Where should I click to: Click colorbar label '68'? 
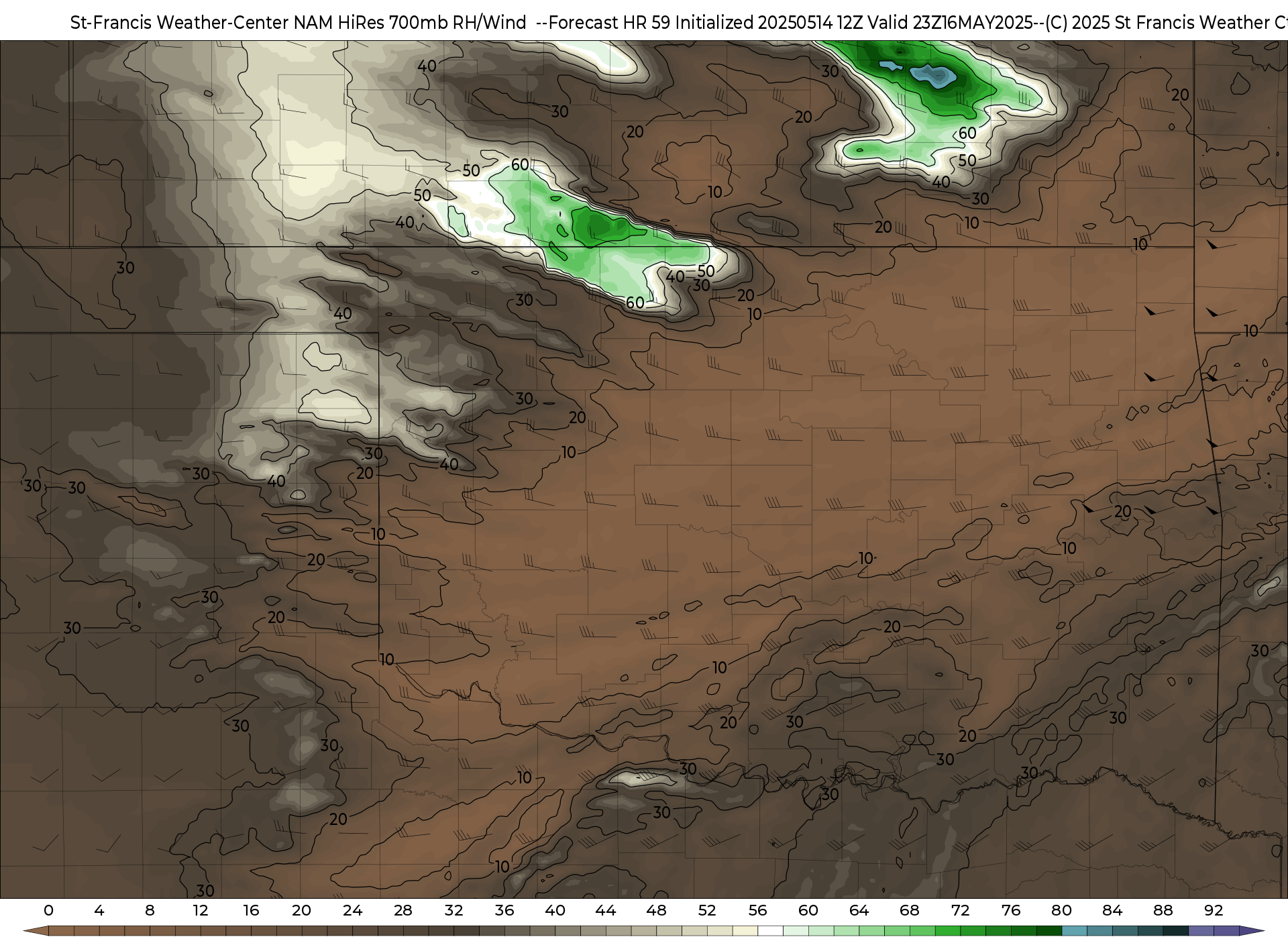pyautogui.click(x=910, y=911)
